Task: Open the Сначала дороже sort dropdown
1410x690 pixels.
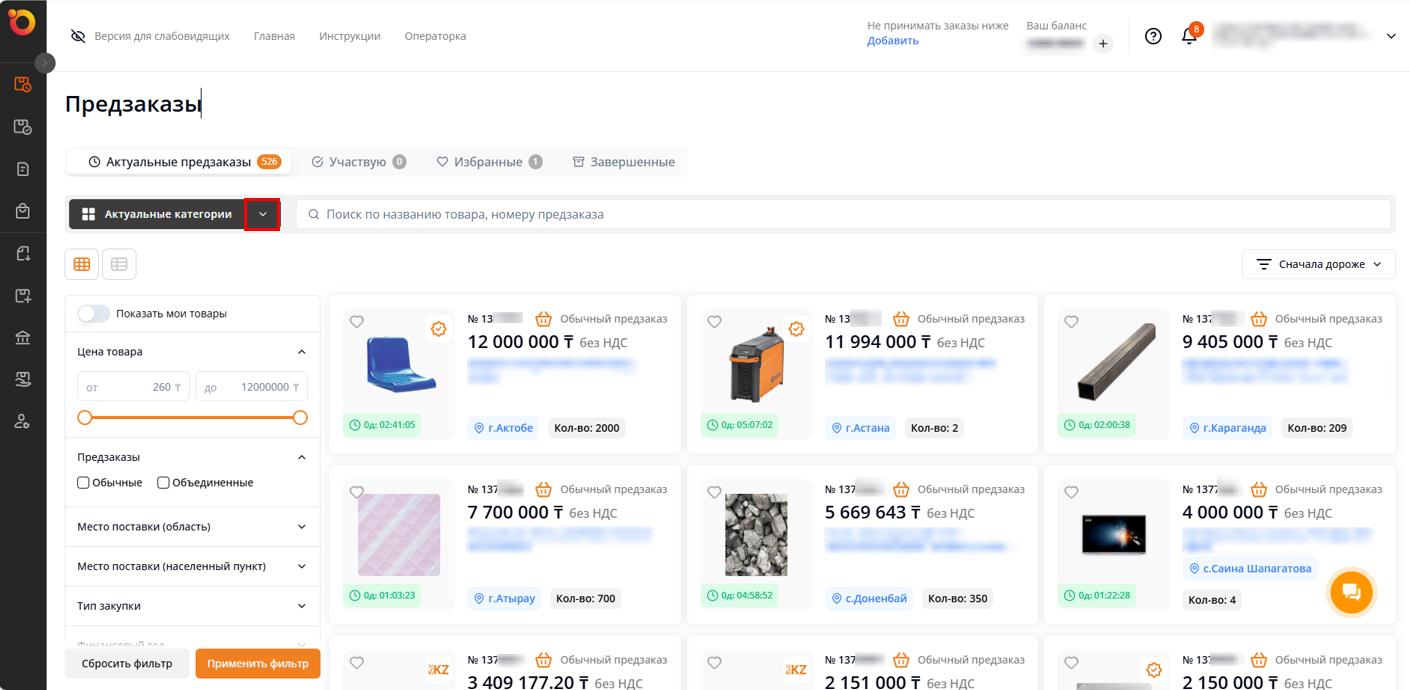Action: pos(1319,264)
